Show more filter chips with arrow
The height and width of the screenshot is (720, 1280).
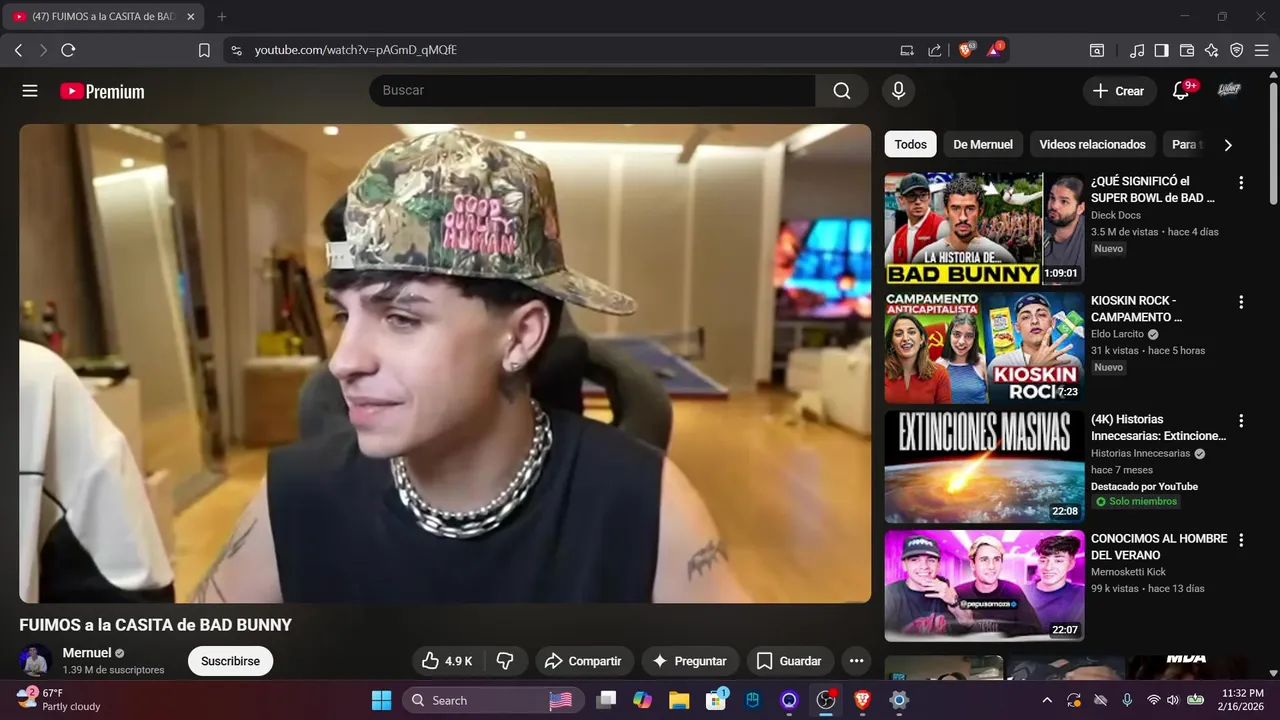coord(1228,145)
